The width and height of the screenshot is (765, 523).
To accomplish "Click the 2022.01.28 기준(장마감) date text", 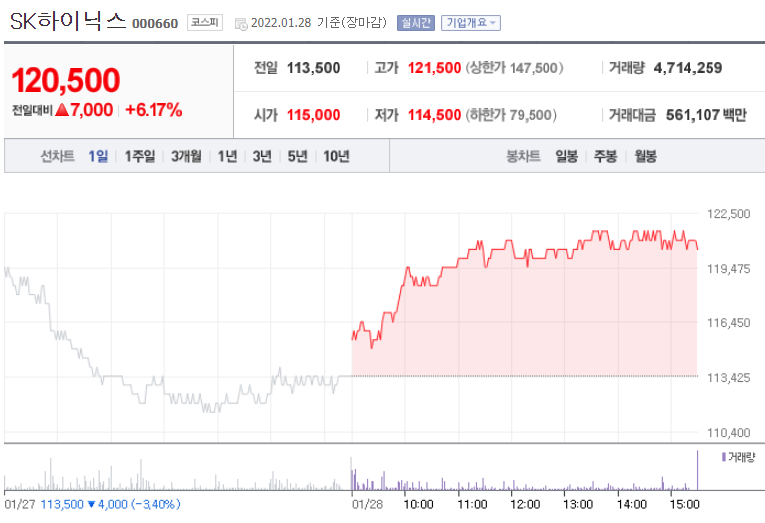I will (319, 22).
